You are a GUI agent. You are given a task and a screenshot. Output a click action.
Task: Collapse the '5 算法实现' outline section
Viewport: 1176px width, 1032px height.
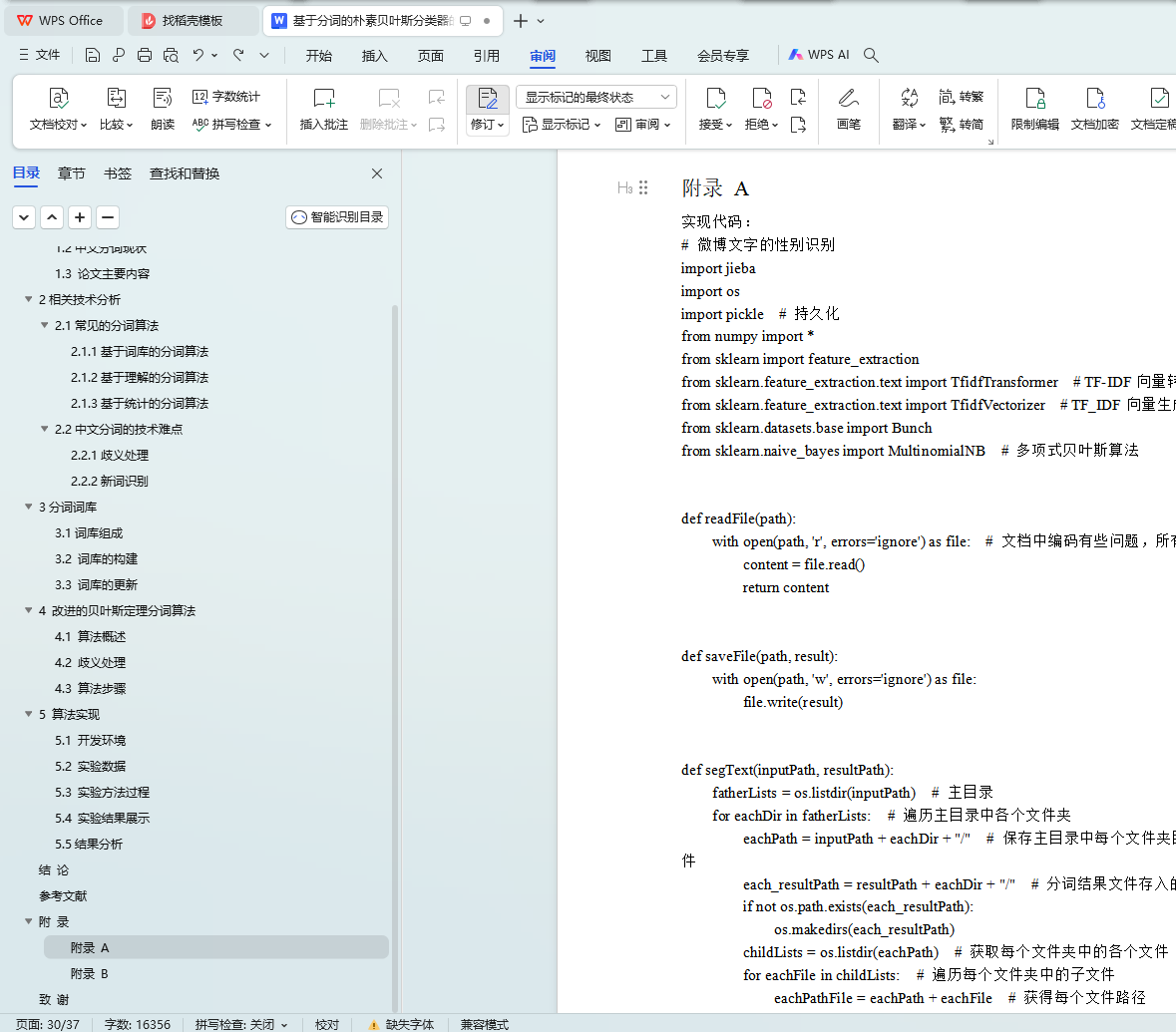29,714
